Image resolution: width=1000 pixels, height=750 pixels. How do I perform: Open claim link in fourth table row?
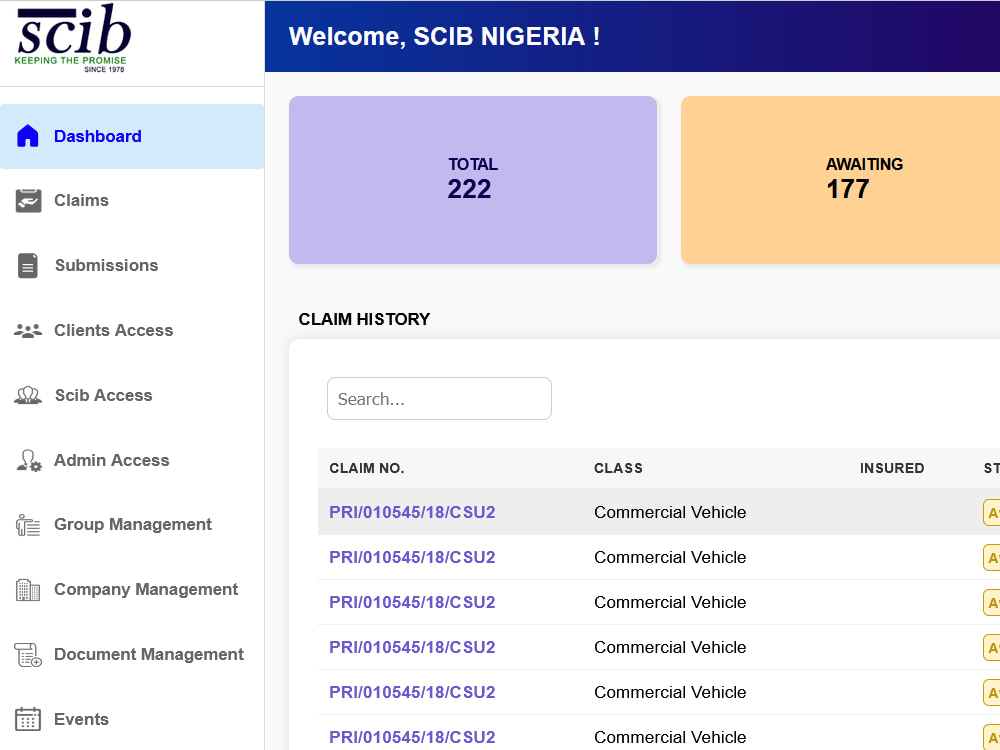412,647
